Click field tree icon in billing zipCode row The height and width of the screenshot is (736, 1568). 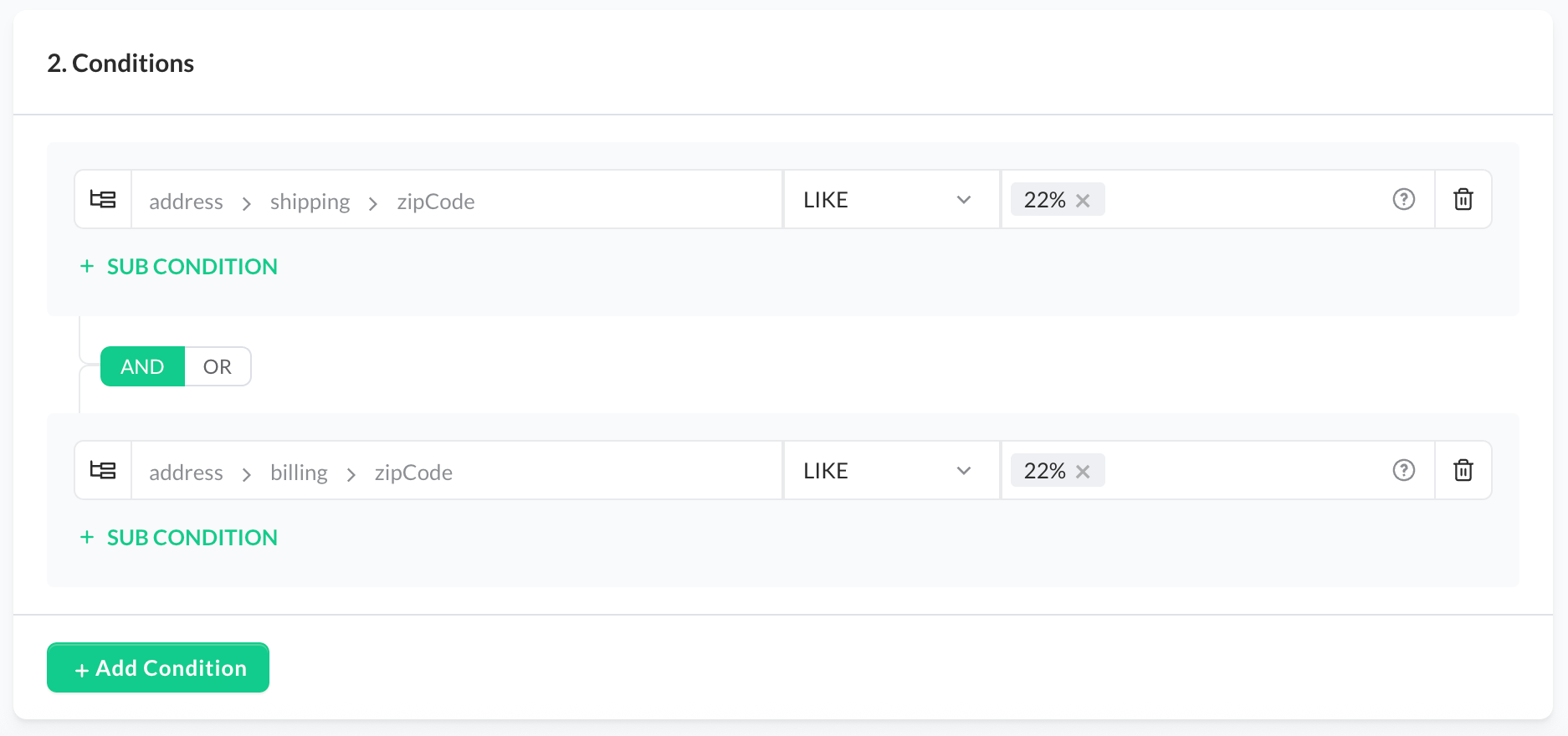(x=103, y=471)
